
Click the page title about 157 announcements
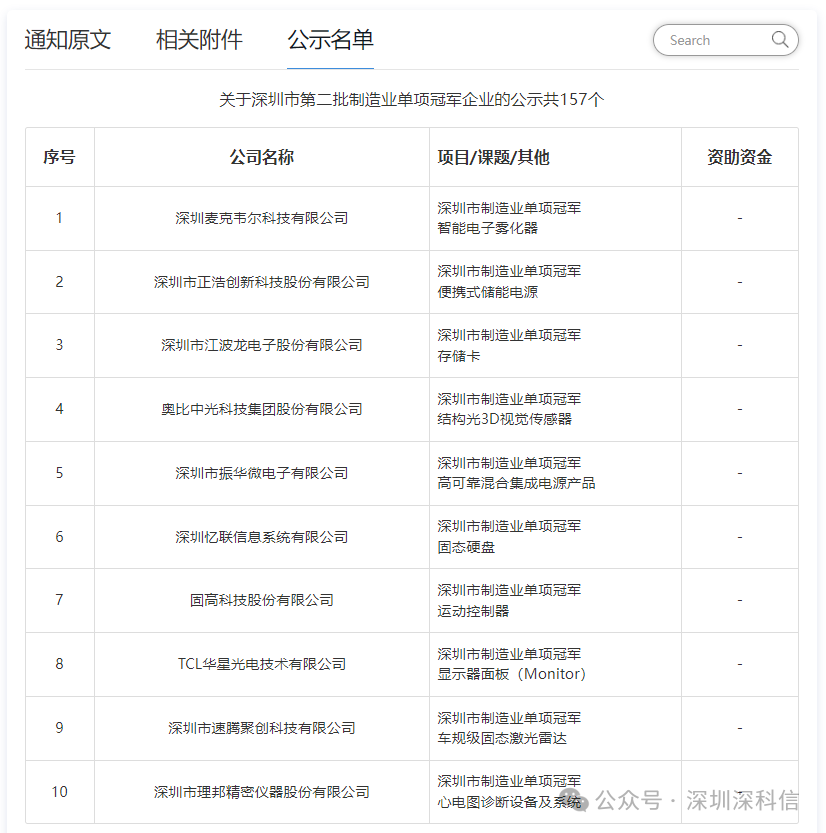tap(412, 99)
